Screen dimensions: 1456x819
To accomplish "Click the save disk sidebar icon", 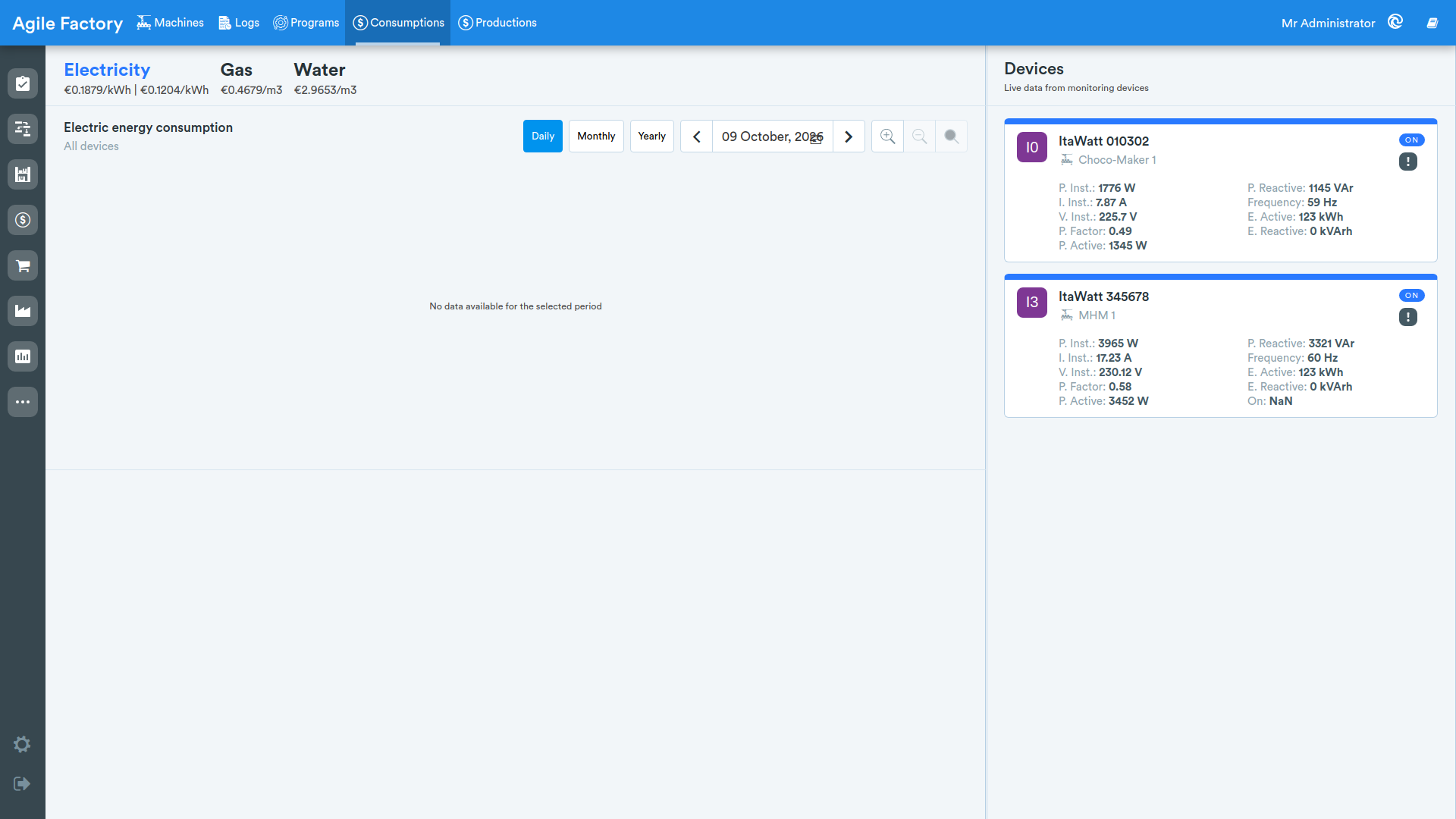I will coord(23,174).
